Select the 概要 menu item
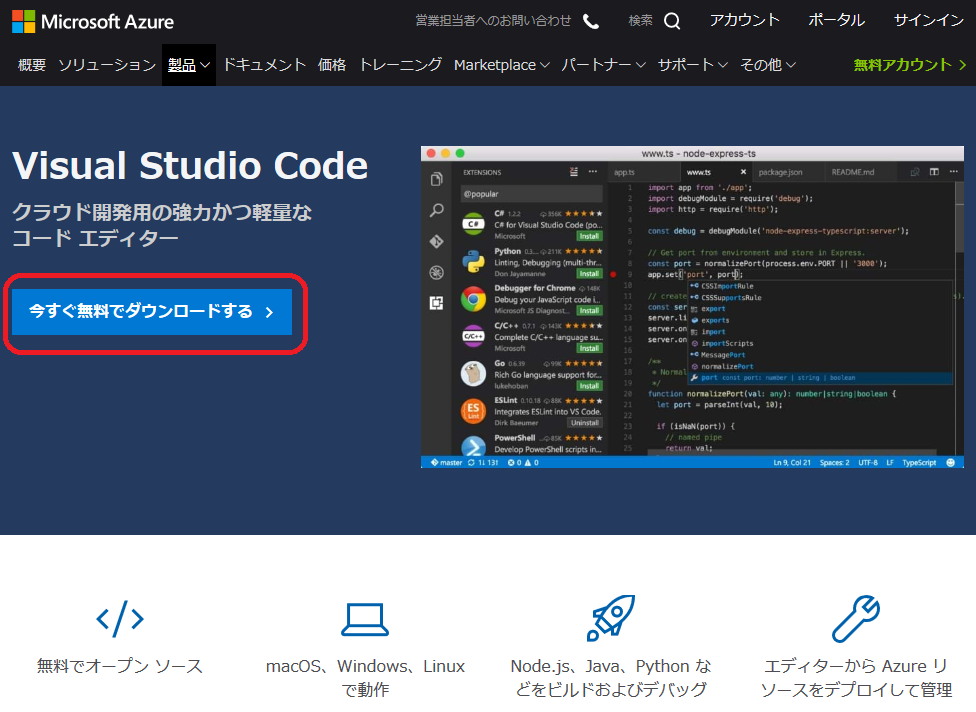The image size is (976, 712). 32,65
